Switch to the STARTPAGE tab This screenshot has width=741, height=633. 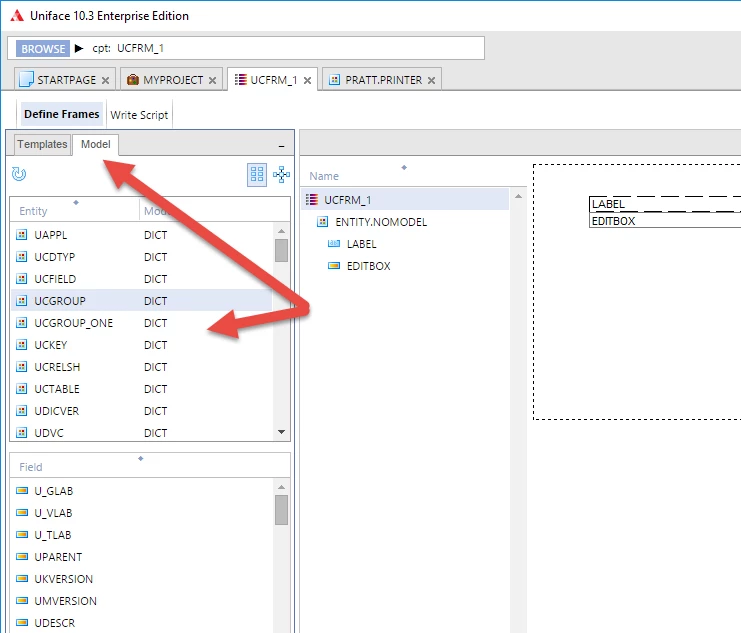[64, 79]
